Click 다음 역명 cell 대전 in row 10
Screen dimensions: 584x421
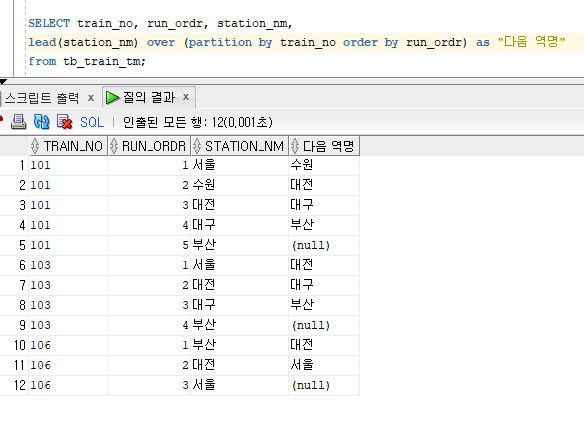pyautogui.click(x=324, y=345)
